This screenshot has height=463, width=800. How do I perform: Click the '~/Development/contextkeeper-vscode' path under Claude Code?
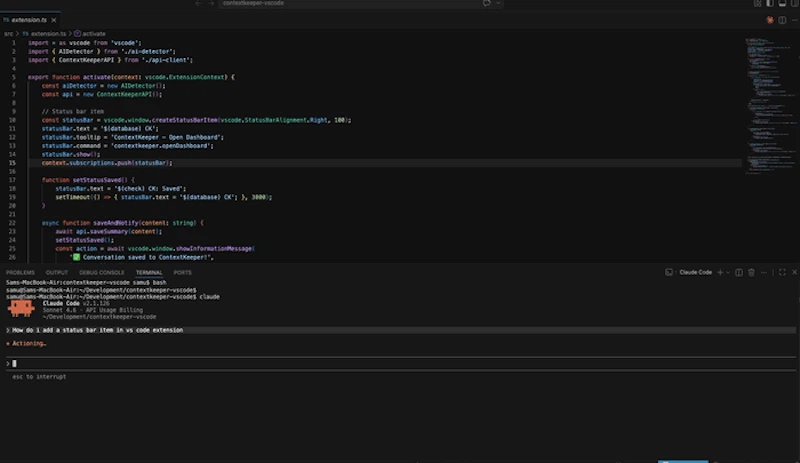tap(99, 316)
